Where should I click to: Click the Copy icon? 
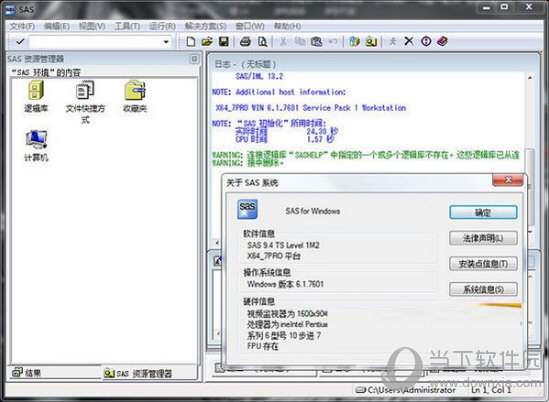[300, 42]
